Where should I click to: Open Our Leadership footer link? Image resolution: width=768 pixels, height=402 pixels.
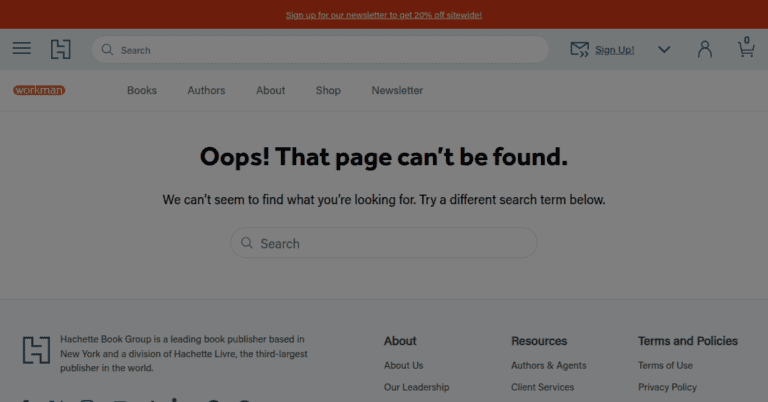click(x=416, y=387)
